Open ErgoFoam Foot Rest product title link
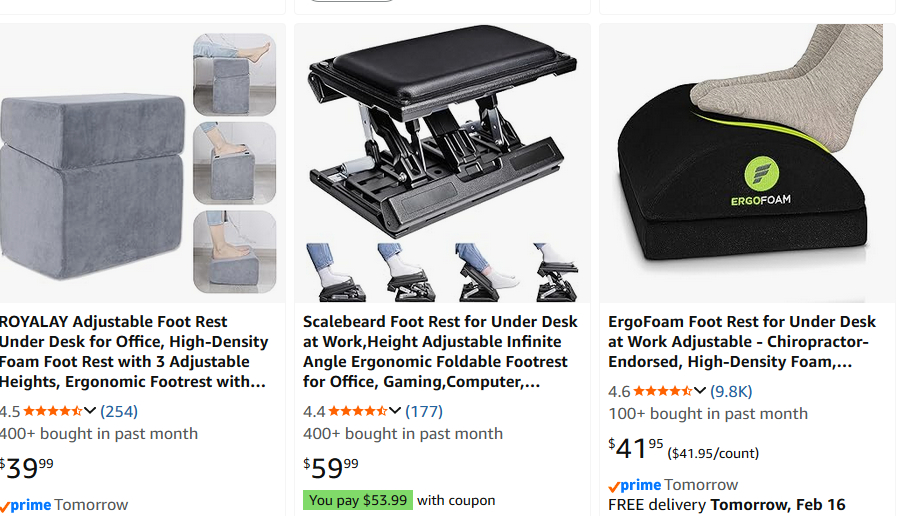The image size is (897, 516). tap(742, 341)
